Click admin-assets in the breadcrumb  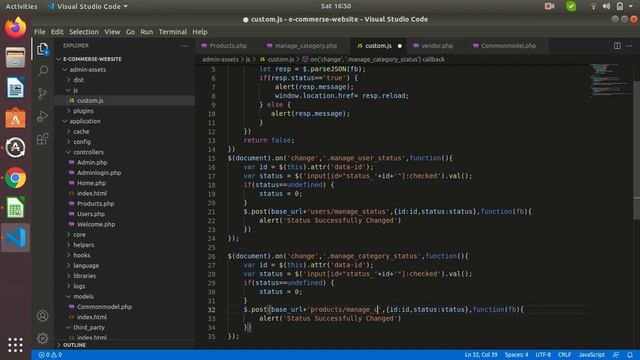[x=220, y=59]
